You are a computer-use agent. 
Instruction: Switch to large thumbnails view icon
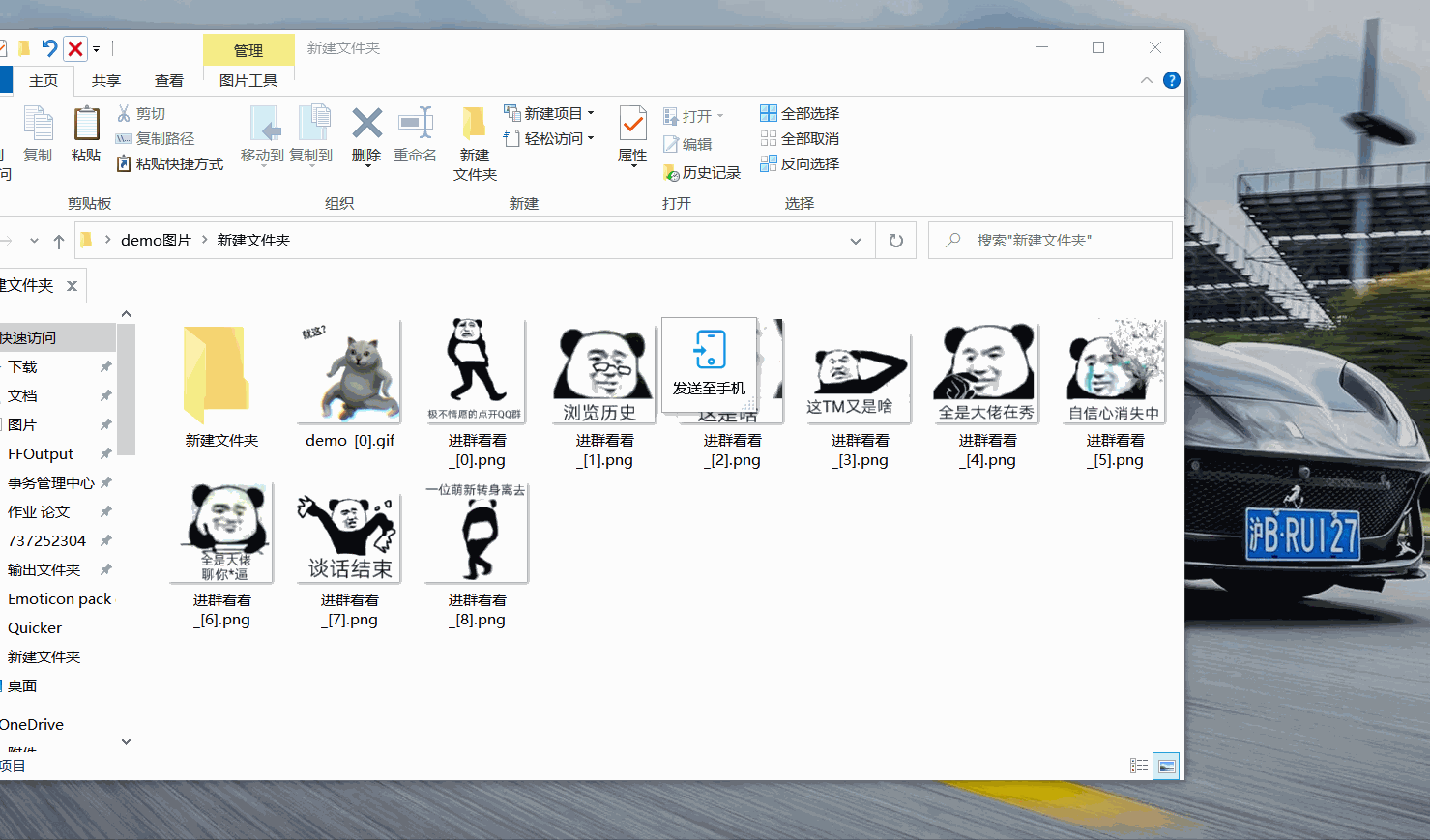[1167, 766]
